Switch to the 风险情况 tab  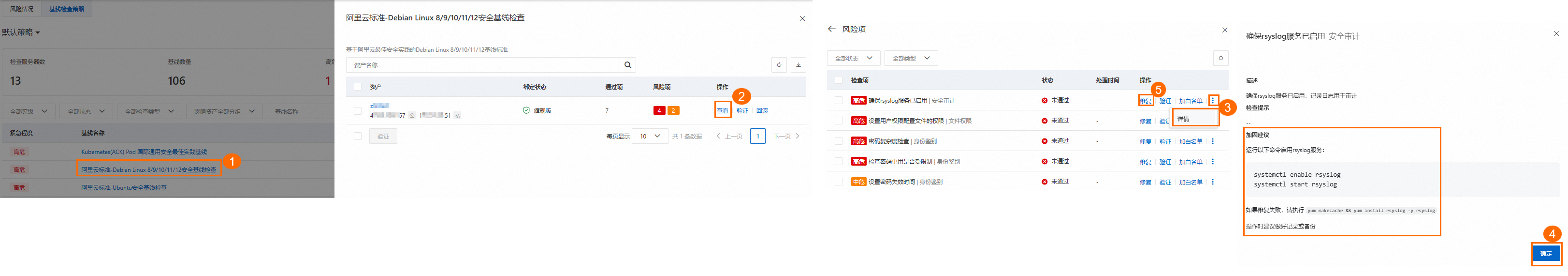pos(22,9)
